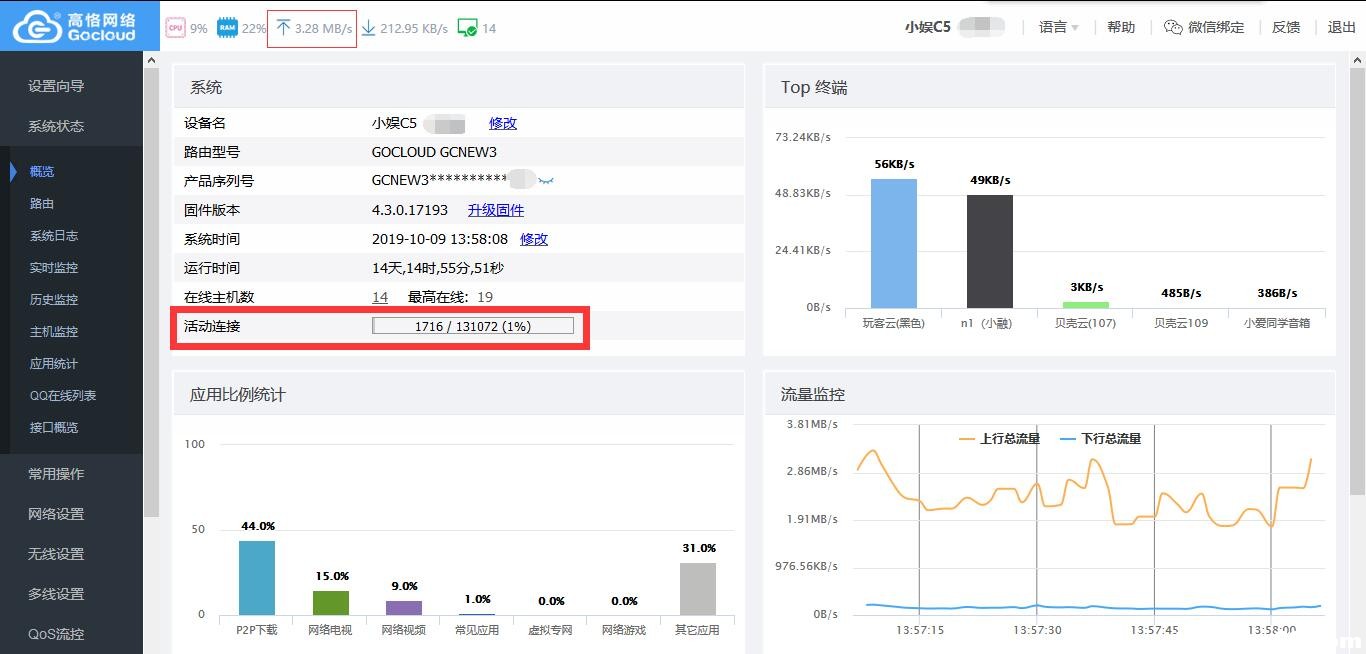Image resolution: width=1366 pixels, height=654 pixels.
Task: Click the Gocloud logo in top left
Action: coord(70,25)
